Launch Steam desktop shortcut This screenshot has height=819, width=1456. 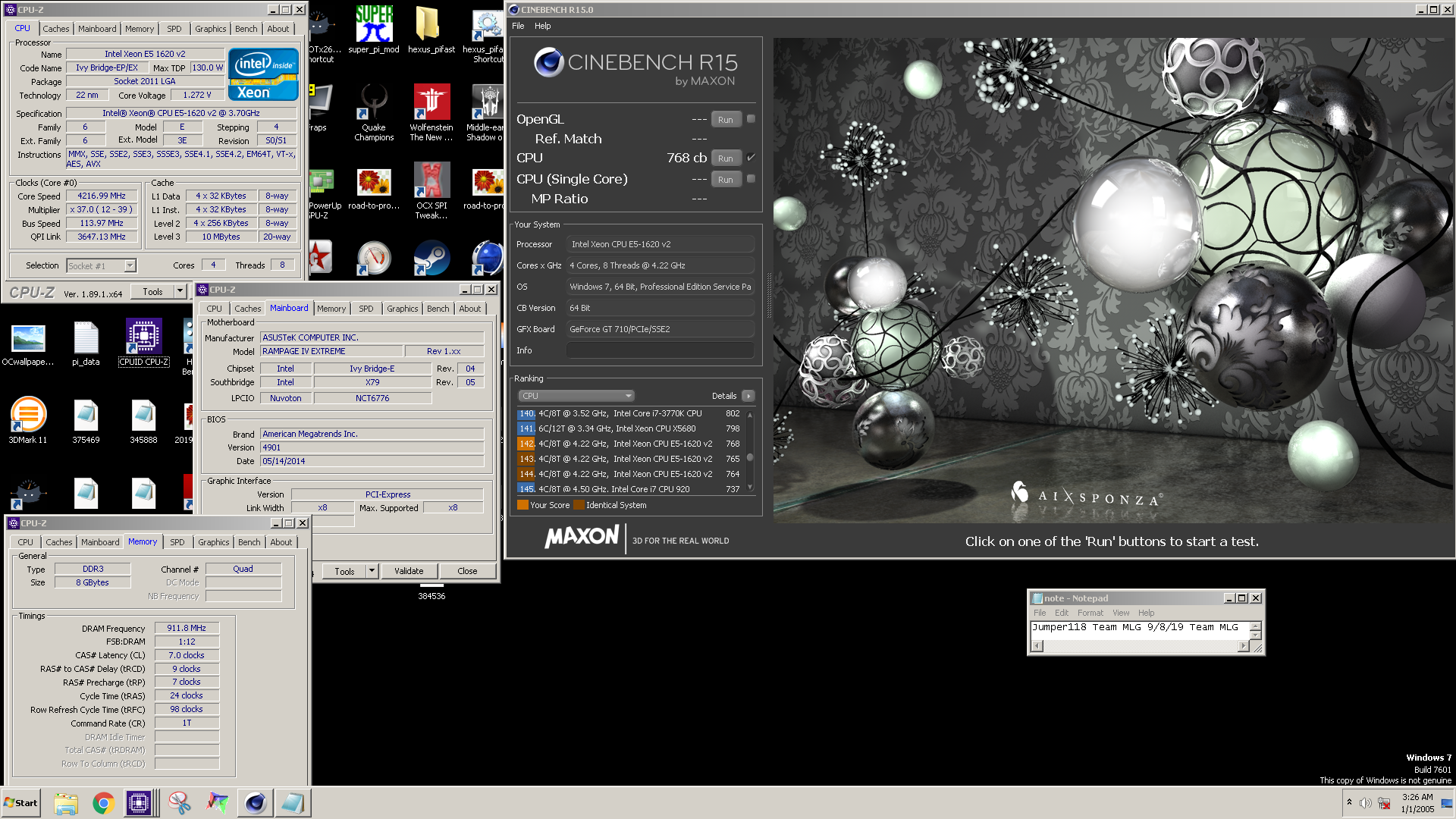tap(431, 258)
